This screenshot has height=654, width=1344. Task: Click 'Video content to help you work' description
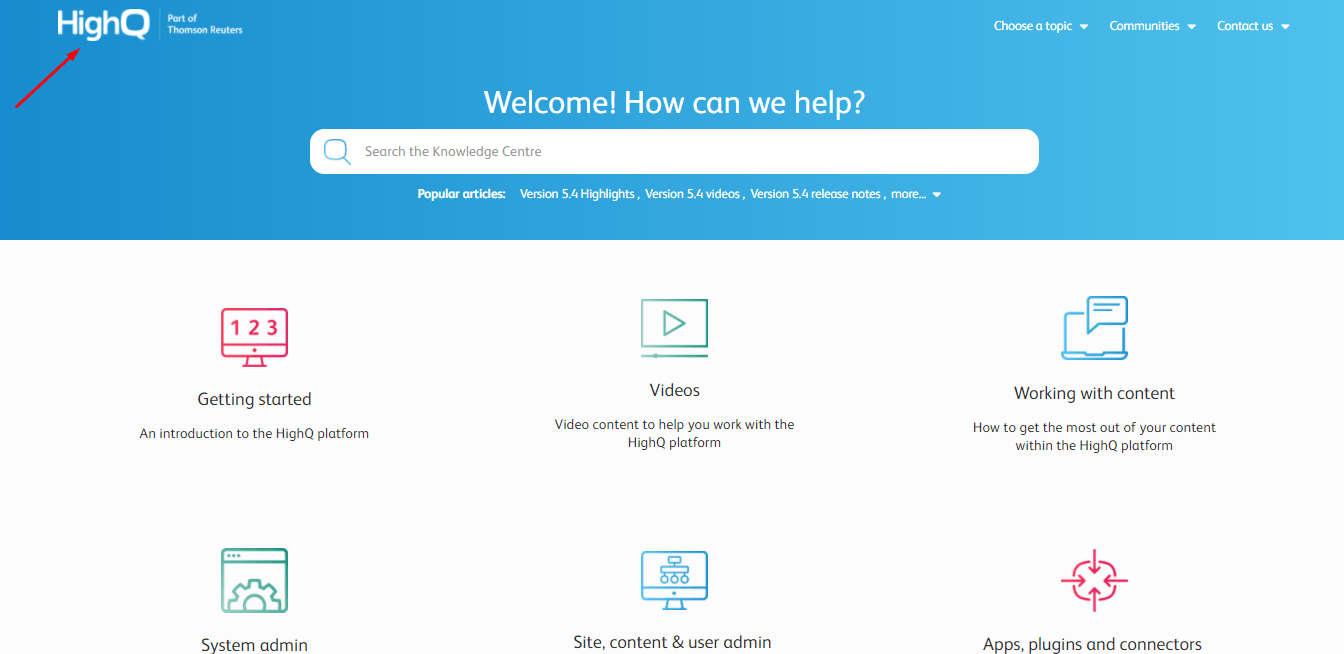tap(674, 433)
